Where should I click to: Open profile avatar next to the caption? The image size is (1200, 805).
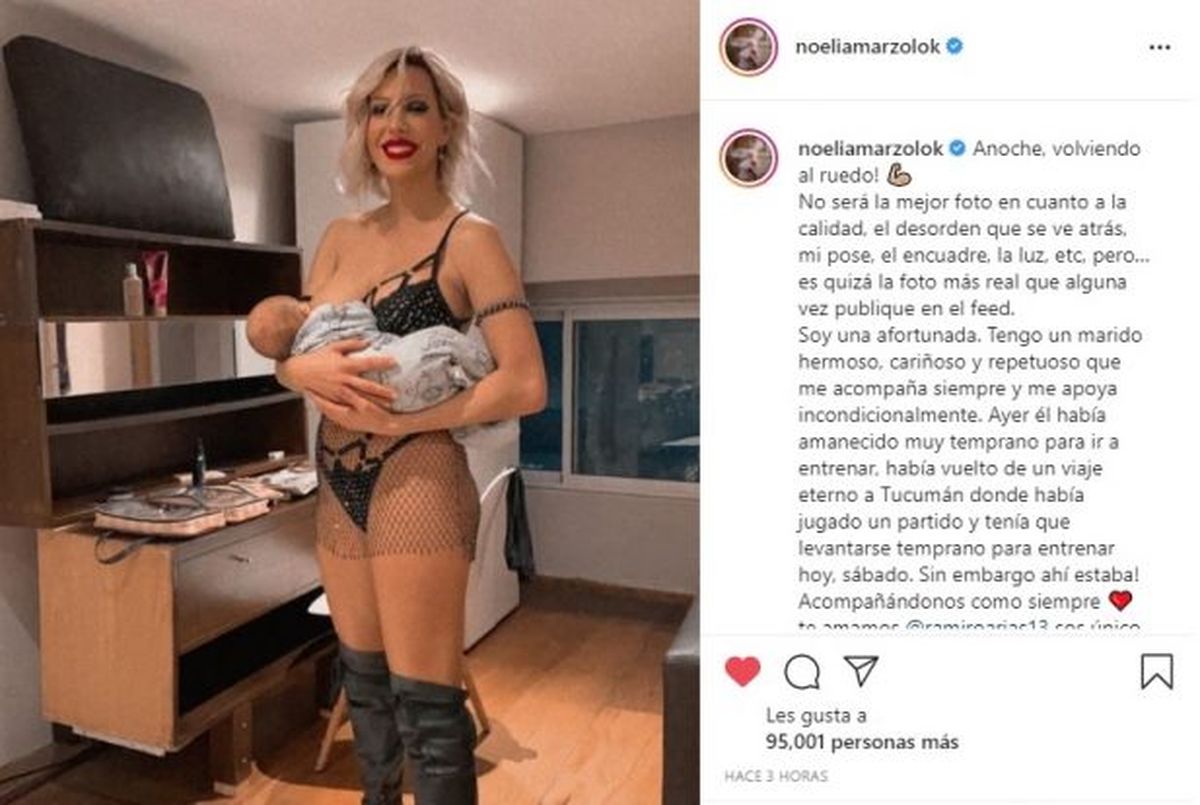click(x=748, y=158)
